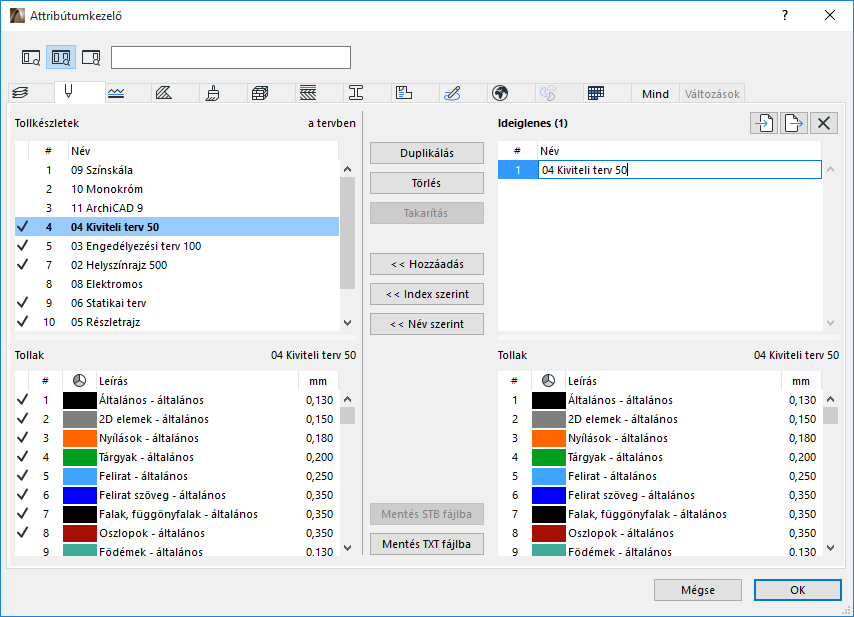Open the Cities globe tab icon
Viewport: 854px width, 617px height.
pyautogui.click(x=500, y=93)
